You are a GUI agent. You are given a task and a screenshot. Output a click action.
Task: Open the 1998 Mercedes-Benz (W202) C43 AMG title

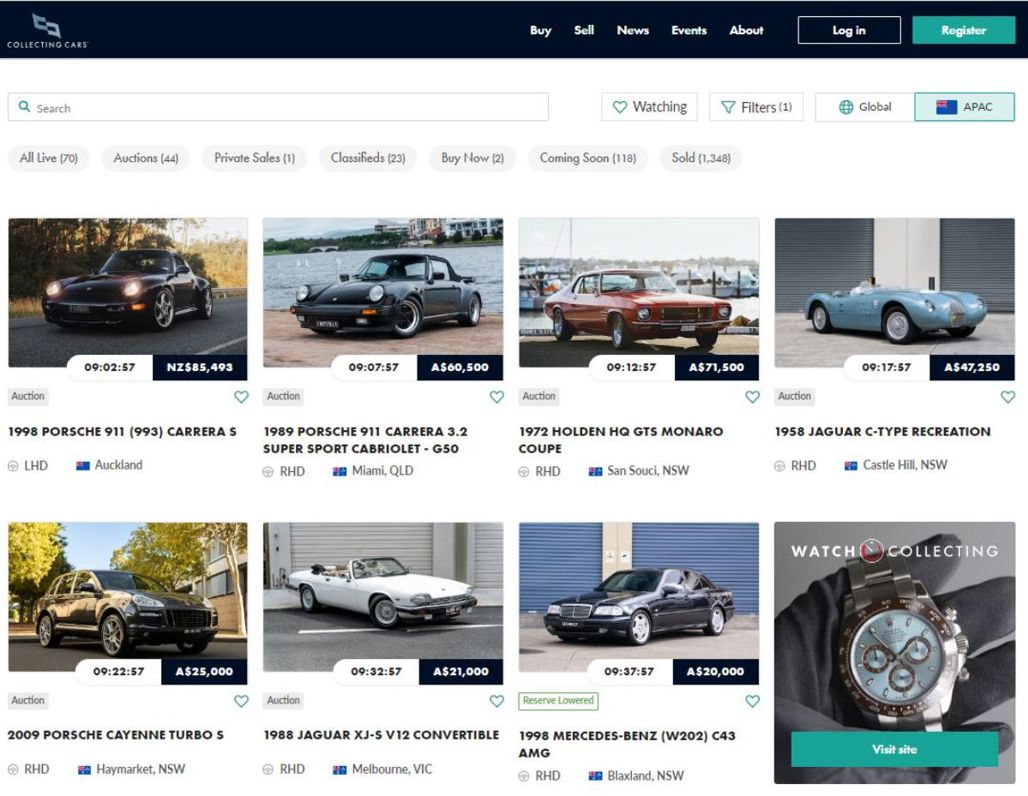point(627,744)
